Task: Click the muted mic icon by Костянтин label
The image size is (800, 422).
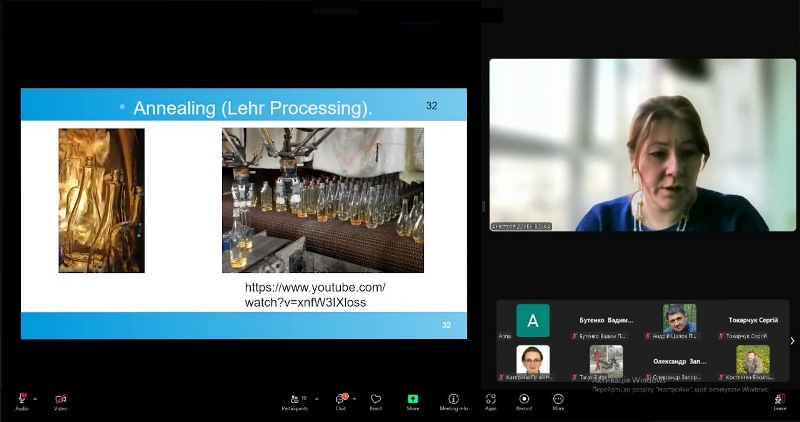Action: tap(721, 378)
